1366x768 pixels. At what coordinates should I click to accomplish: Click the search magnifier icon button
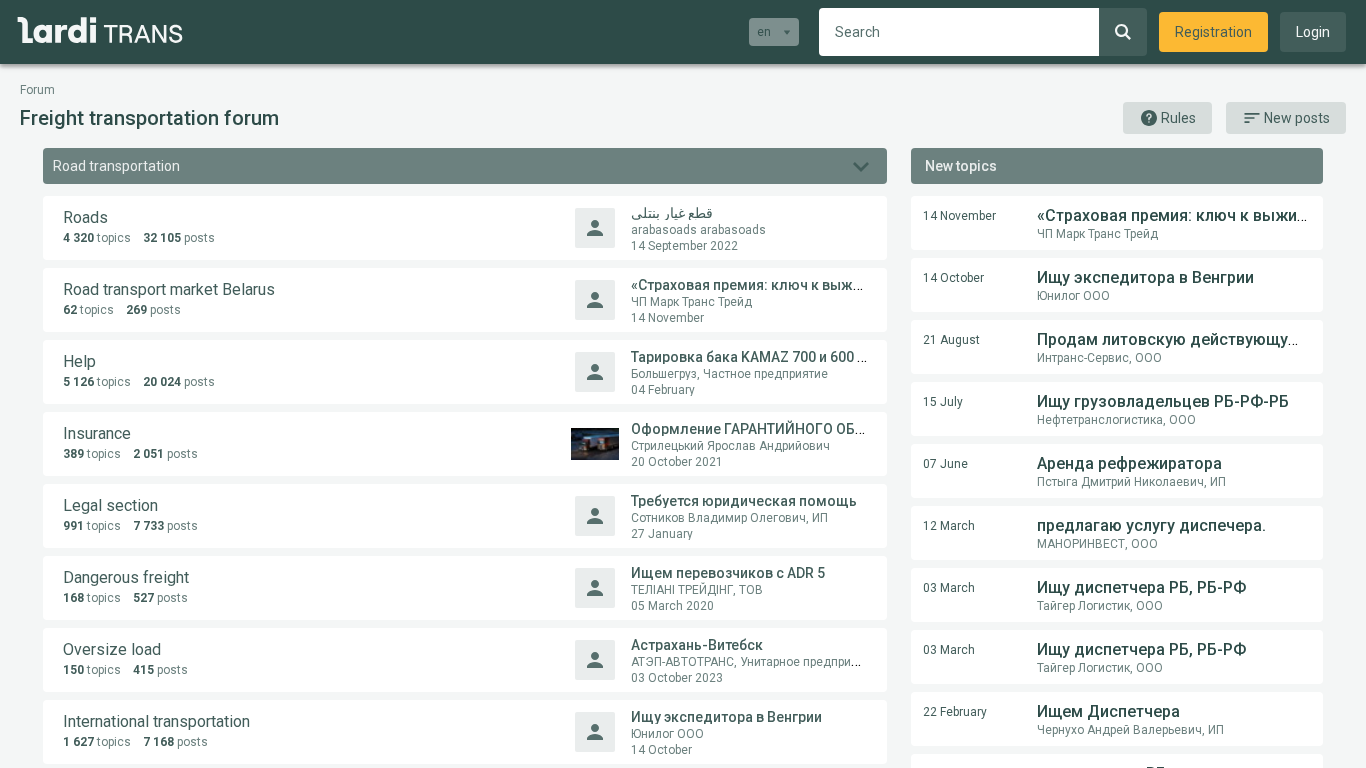click(1122, 32)
